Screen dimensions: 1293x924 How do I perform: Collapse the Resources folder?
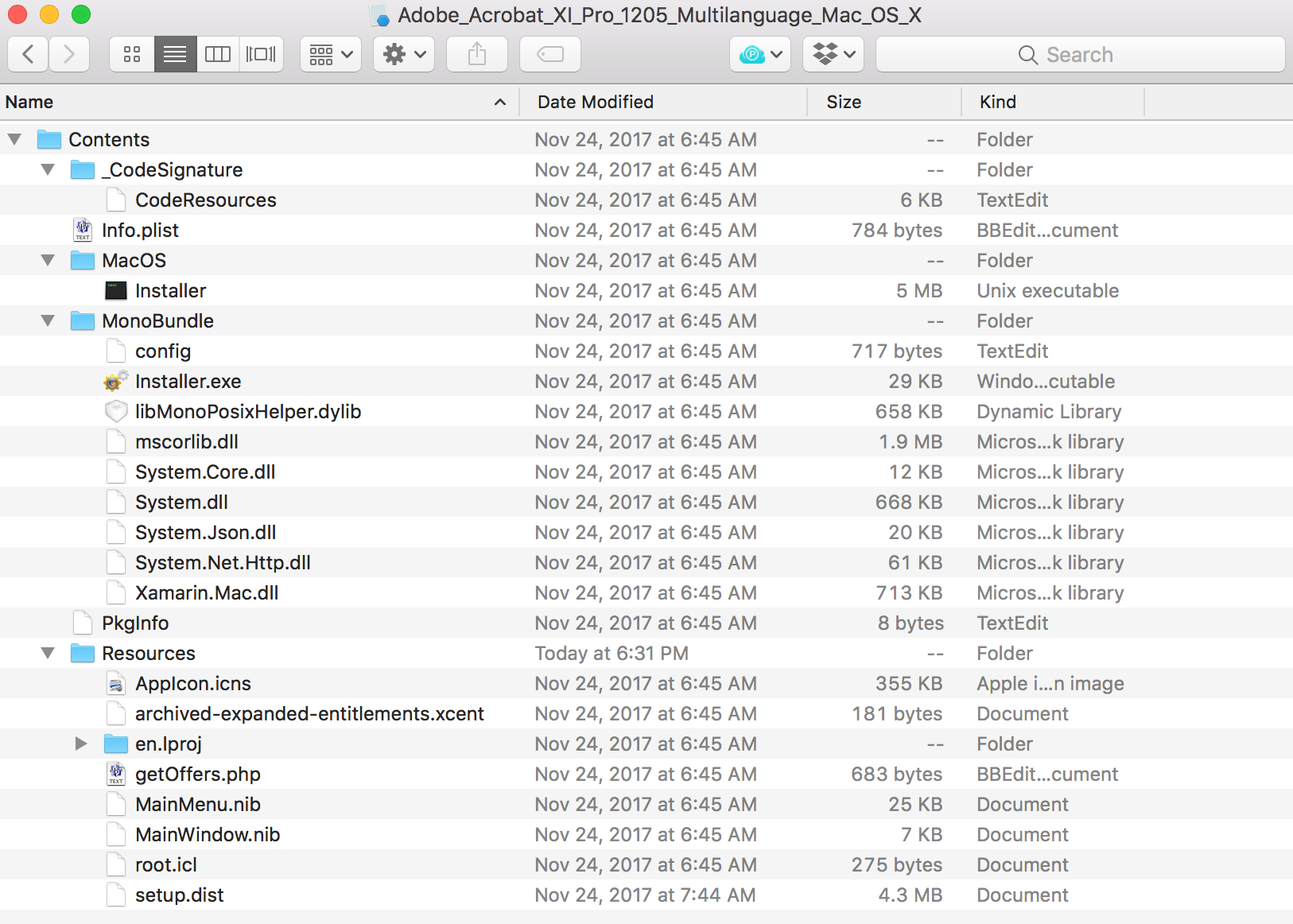click(48, 653)
